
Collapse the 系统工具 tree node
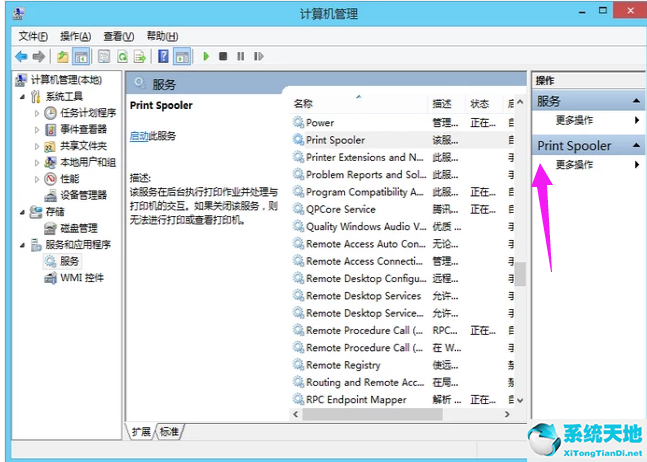click(x=22, y=97)
